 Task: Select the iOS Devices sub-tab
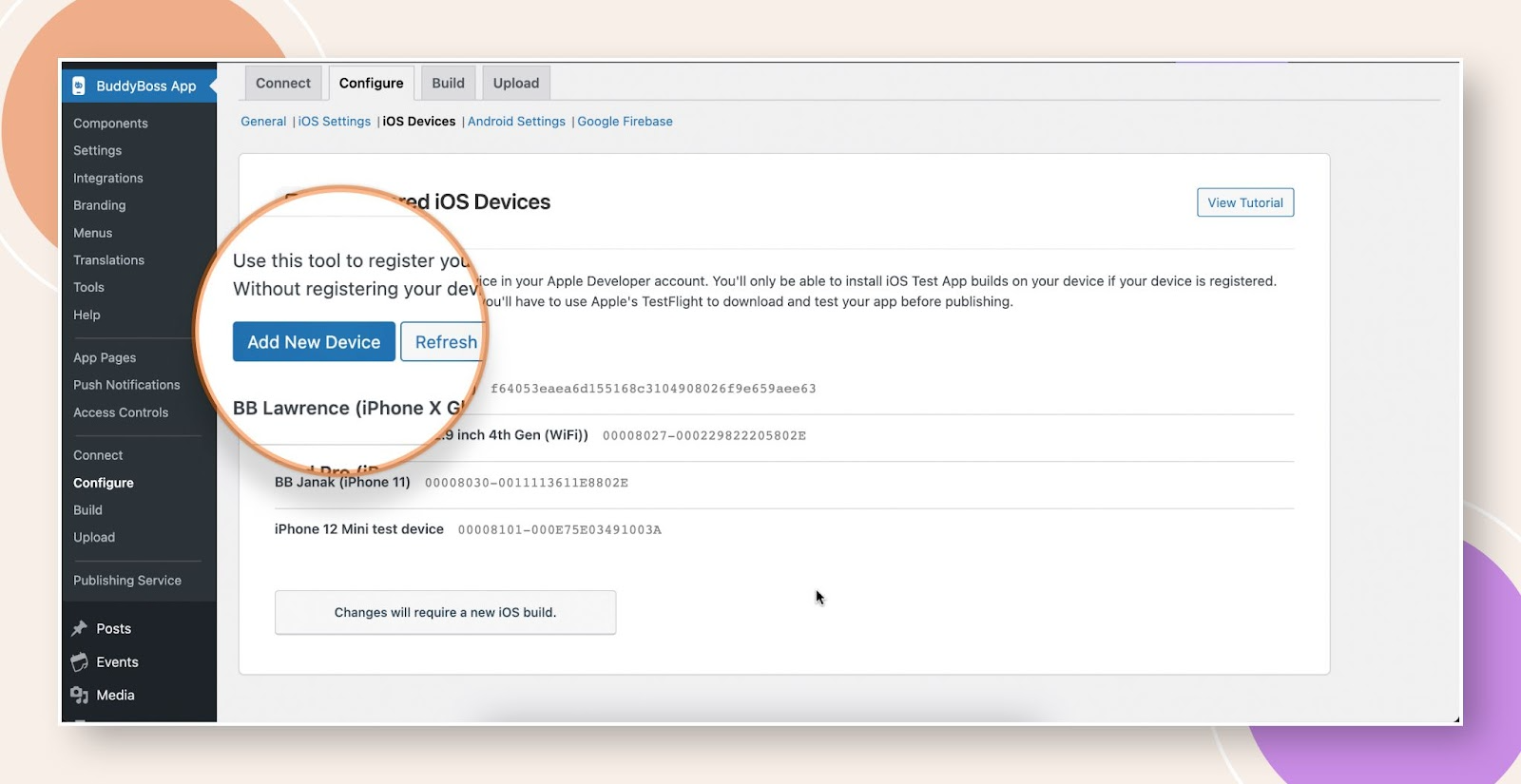pyautogui.click(x=419, y=122)
